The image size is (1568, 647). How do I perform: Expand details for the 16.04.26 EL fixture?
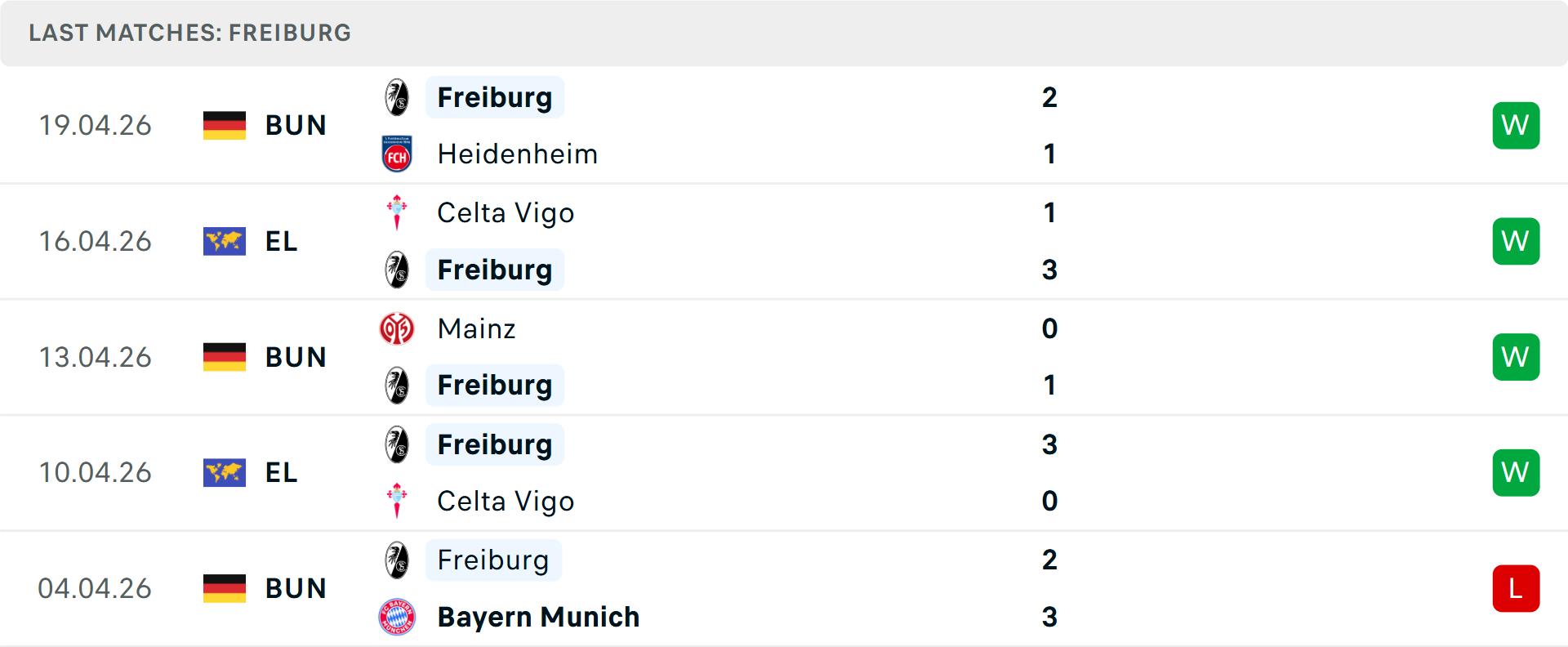(784, 241)
